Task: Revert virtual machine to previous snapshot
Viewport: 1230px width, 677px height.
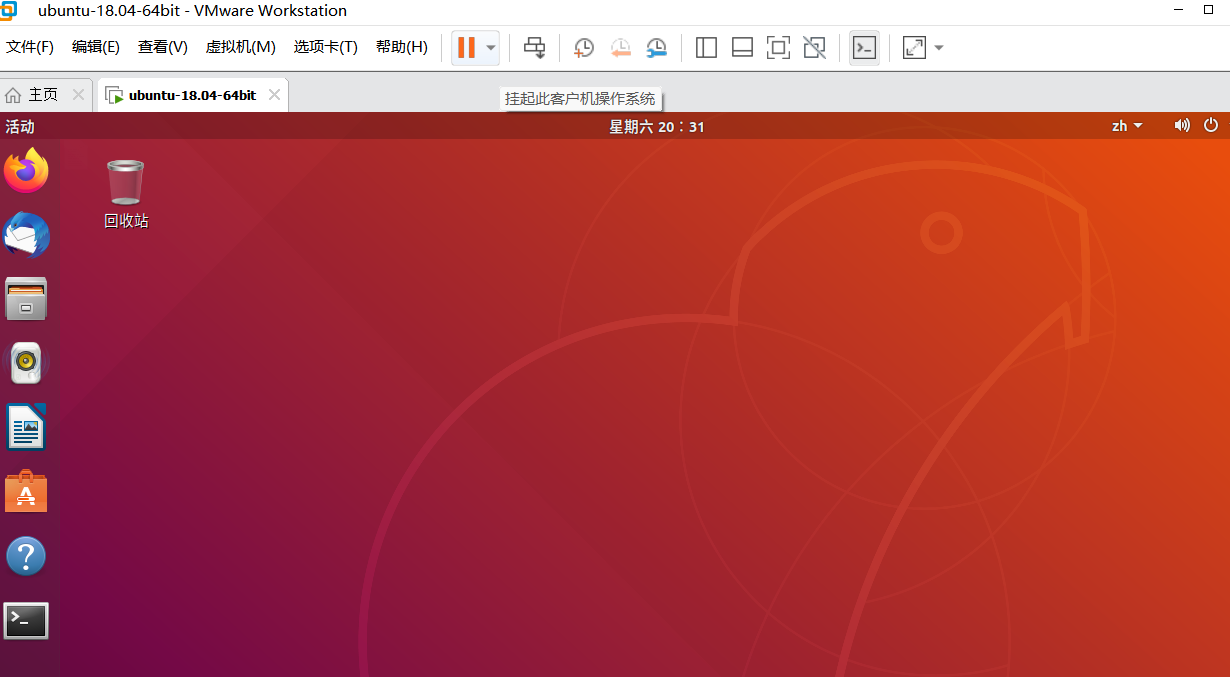Action: click(x=620, y=47)
